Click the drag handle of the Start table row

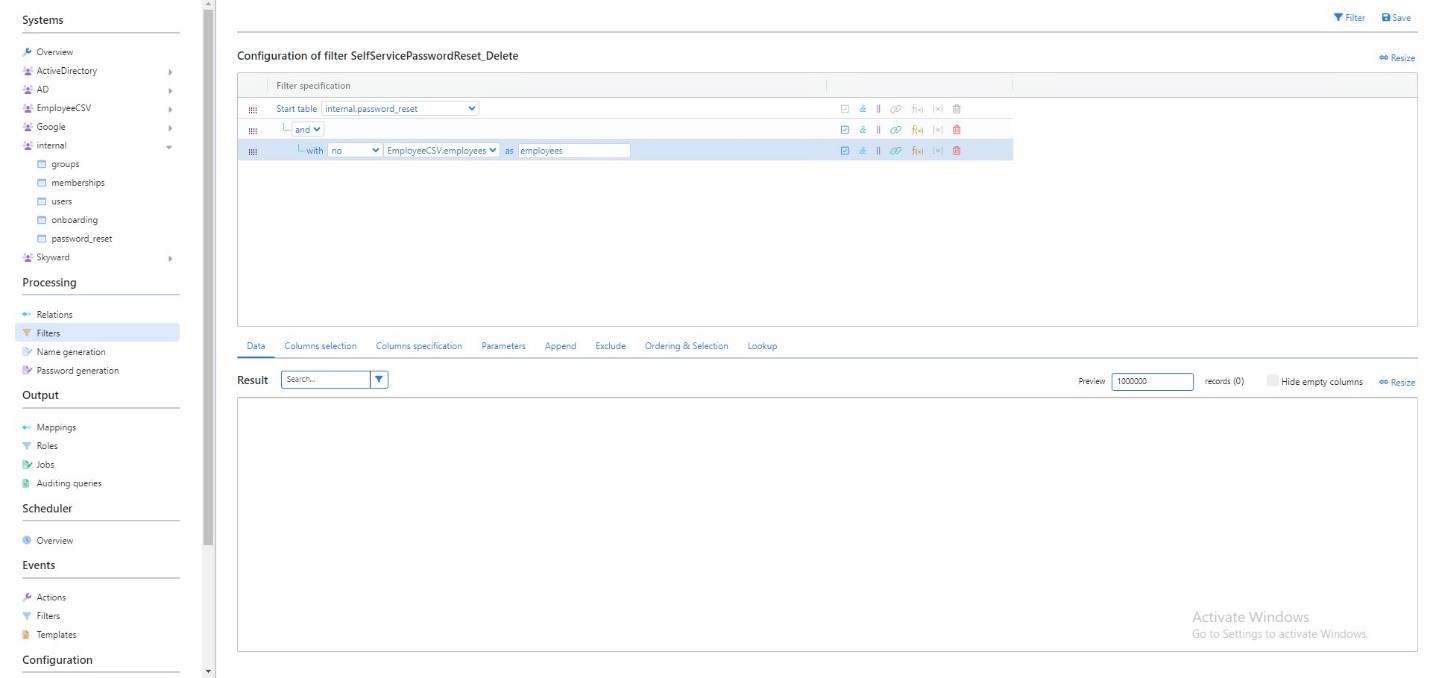(x=252, y=110)
